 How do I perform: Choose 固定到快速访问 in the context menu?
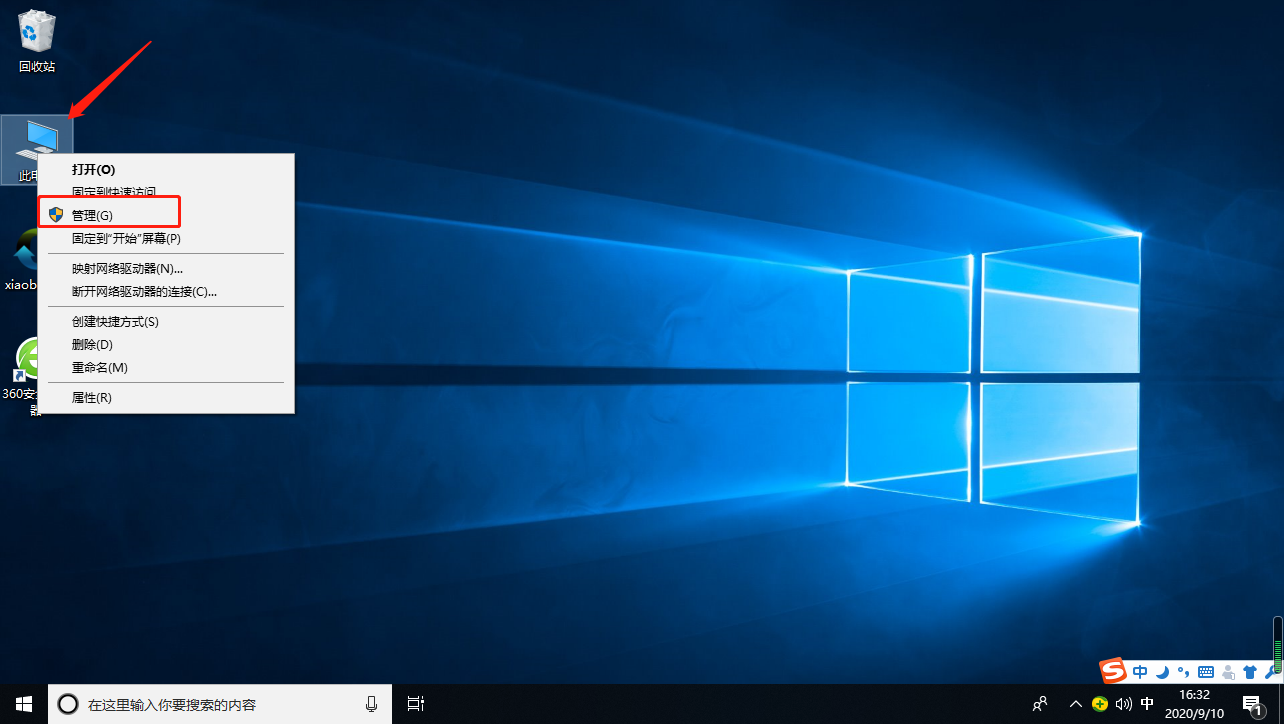tap(166, 191)
